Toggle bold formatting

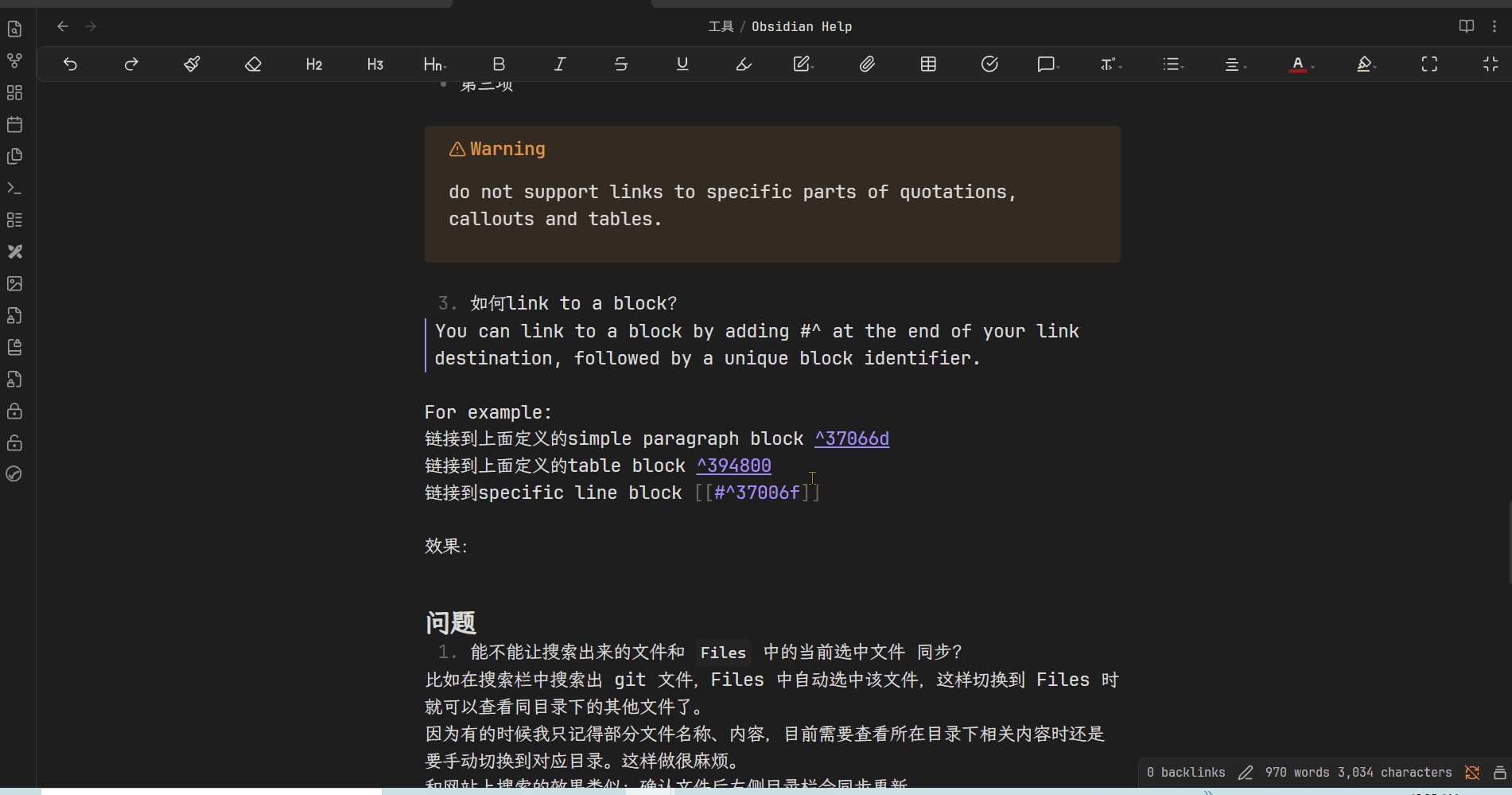[499, 64]
